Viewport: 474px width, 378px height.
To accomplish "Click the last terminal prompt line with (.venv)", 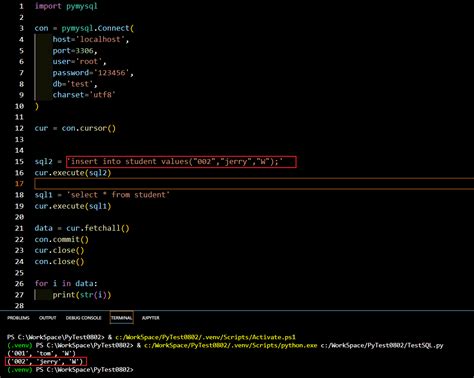I will (70, 370).
